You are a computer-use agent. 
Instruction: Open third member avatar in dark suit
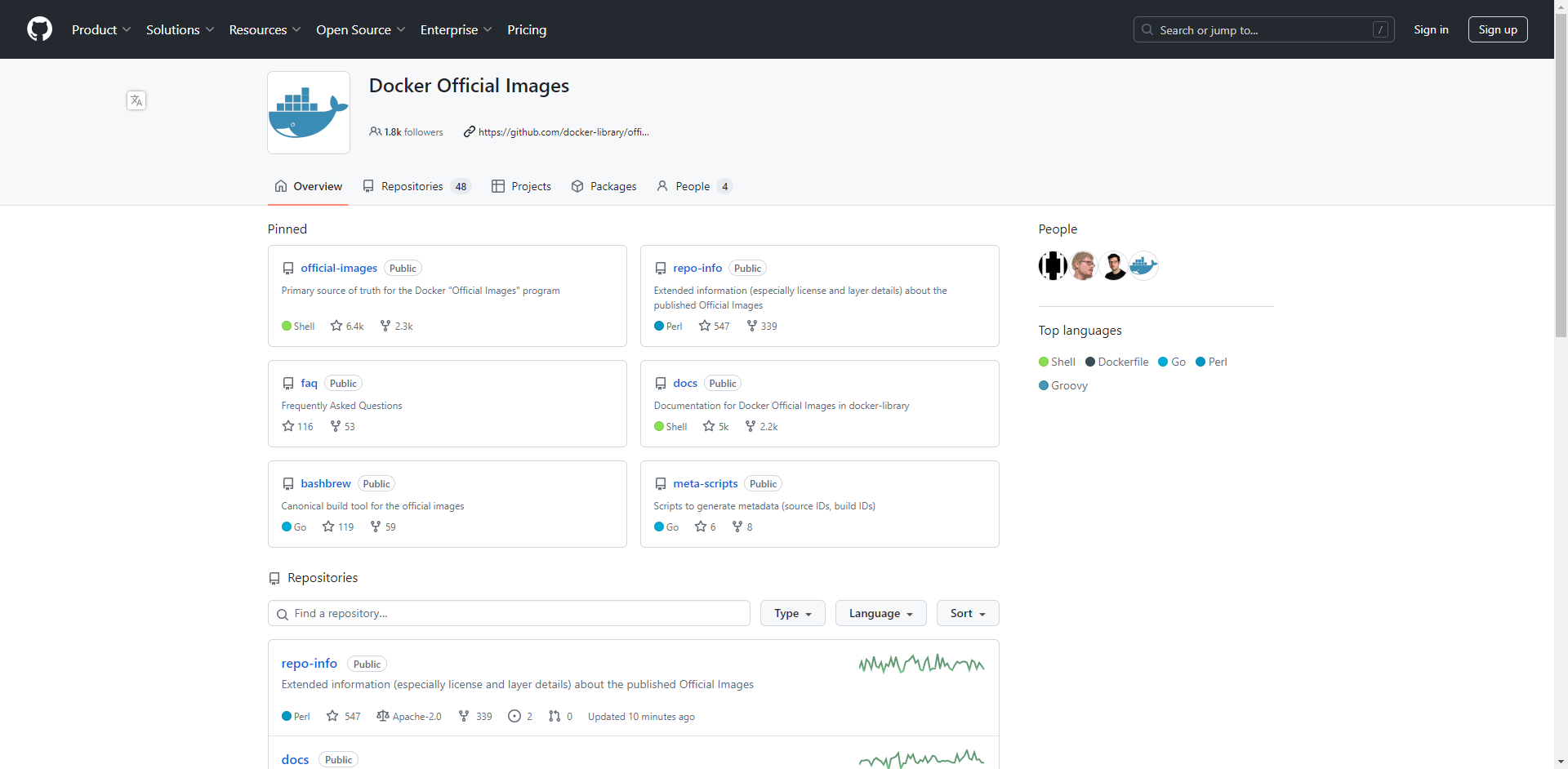1114,265
